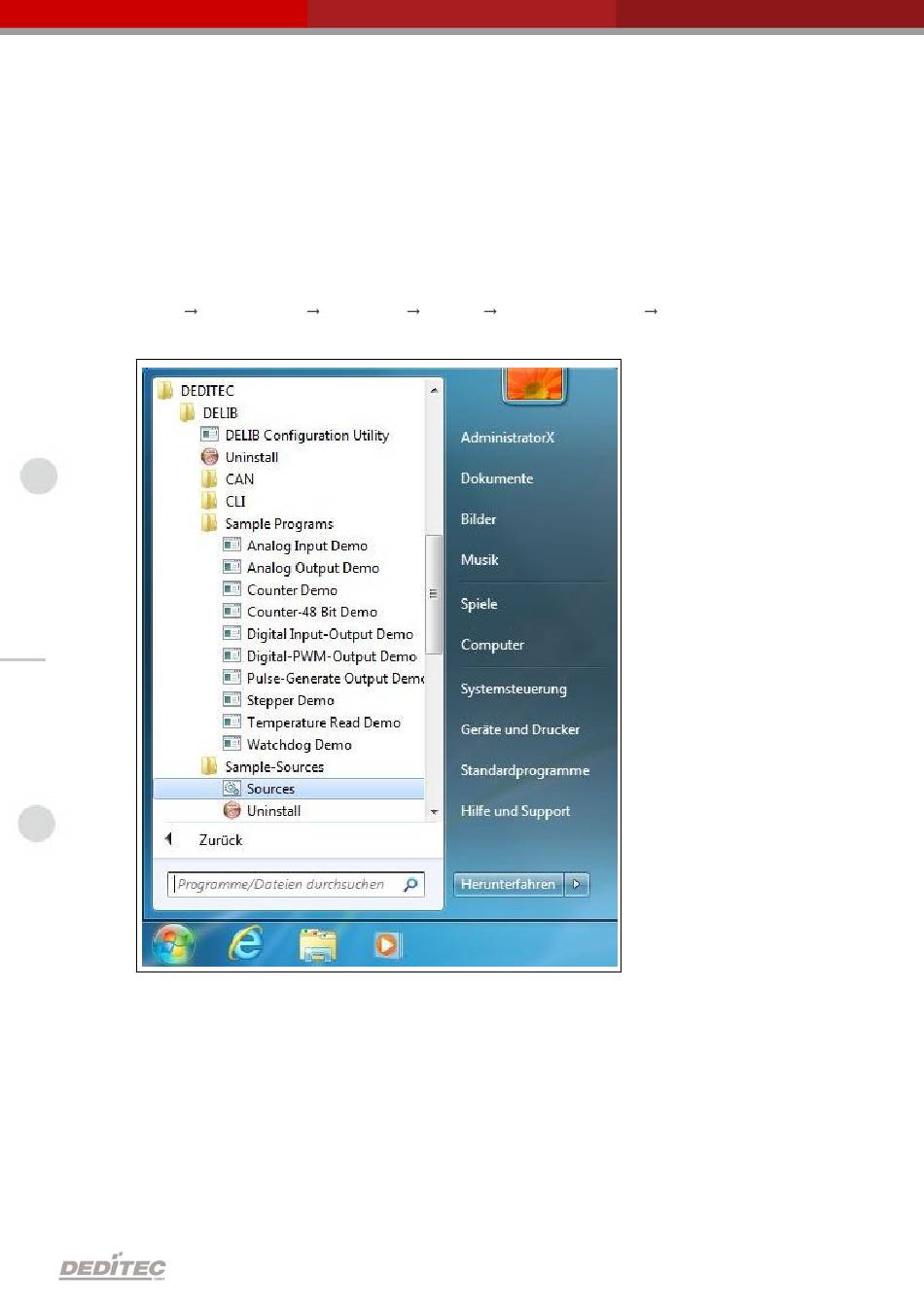Click the Sample Programs folder icon

[x=209, y=523]
